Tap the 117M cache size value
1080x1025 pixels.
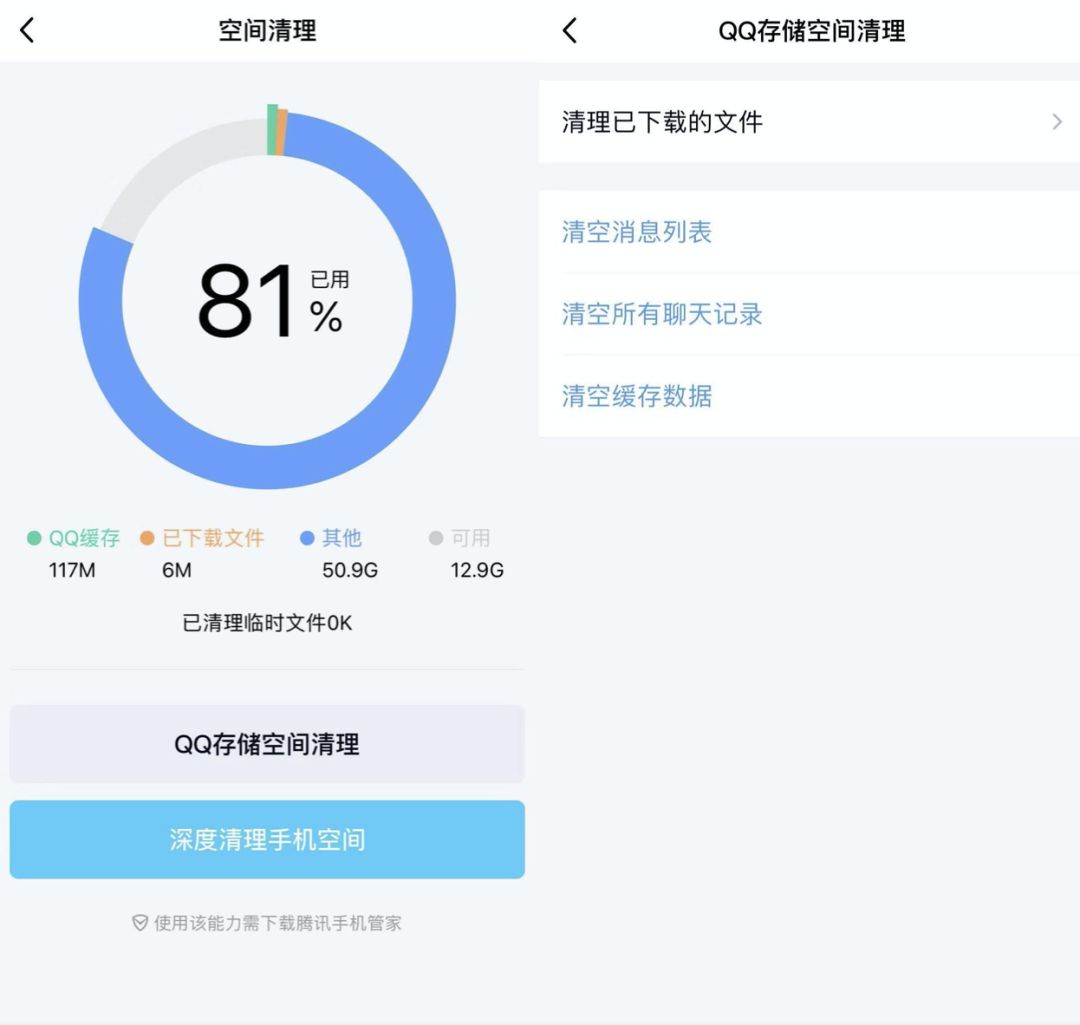pyautogui.click(x=72, y=570)
